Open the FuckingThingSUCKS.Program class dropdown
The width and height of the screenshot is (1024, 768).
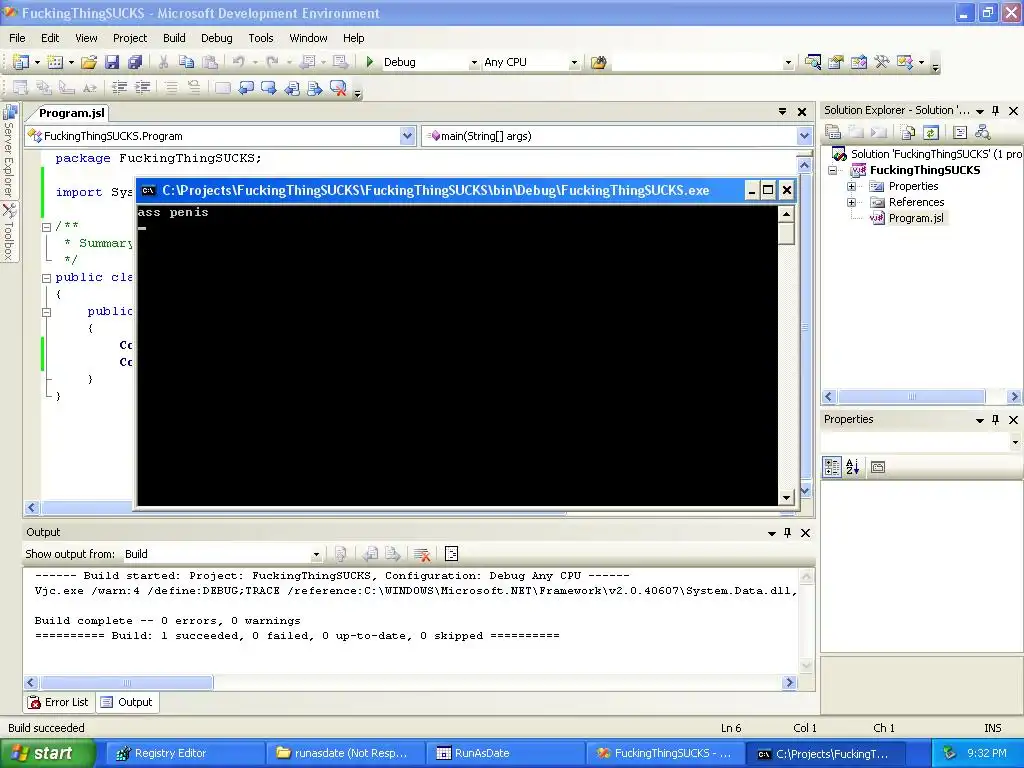click(x=407, y=136)
